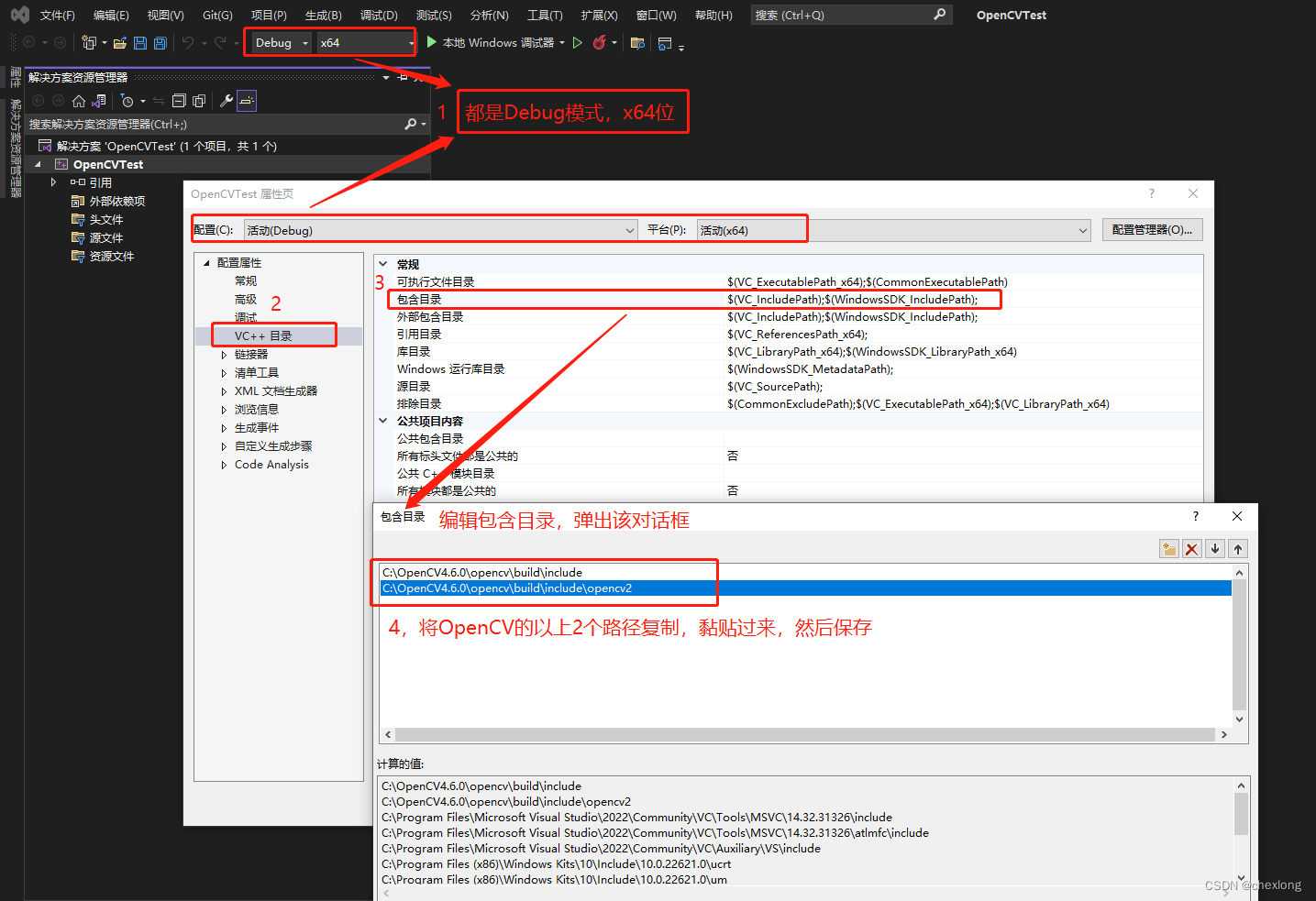This screenshot has height=901, width=1316.
Task: Click the move line up arrow icon
Action: (x=1238, y=549)
